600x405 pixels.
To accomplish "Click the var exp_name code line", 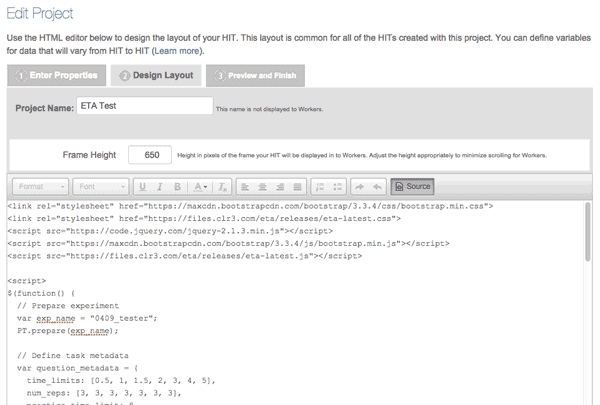I will [x=87, y=318].
